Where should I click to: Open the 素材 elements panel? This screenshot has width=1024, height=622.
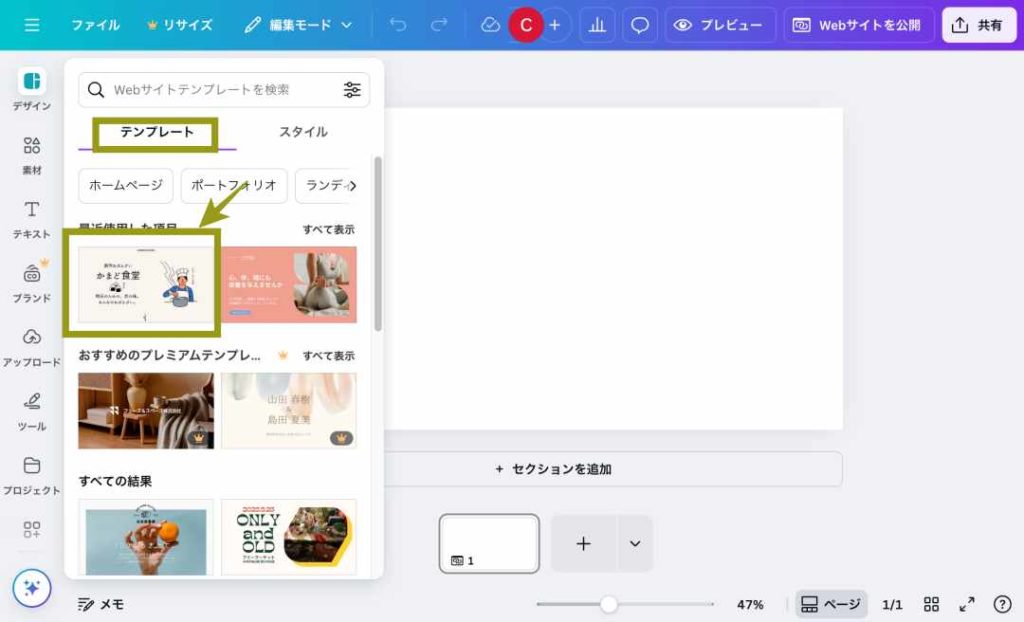[32, 155]
